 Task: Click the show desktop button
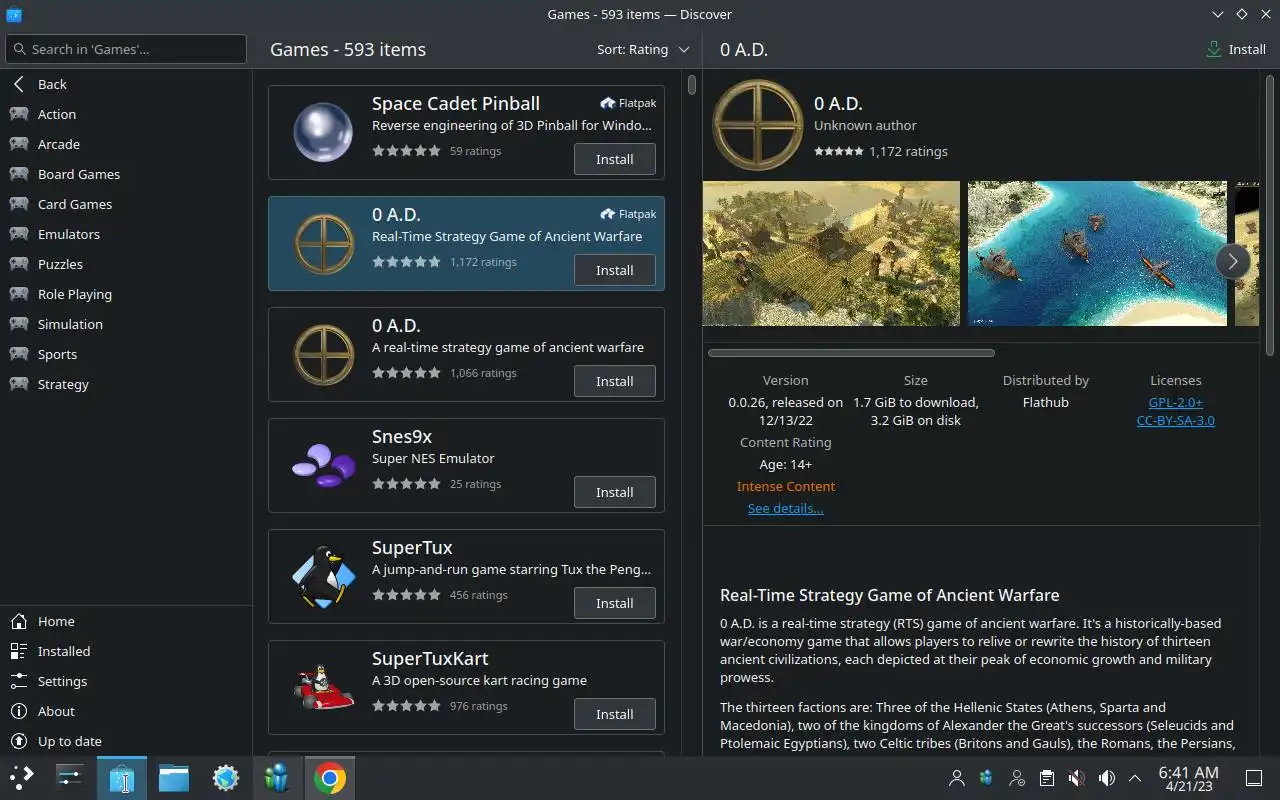[1254, 778]
